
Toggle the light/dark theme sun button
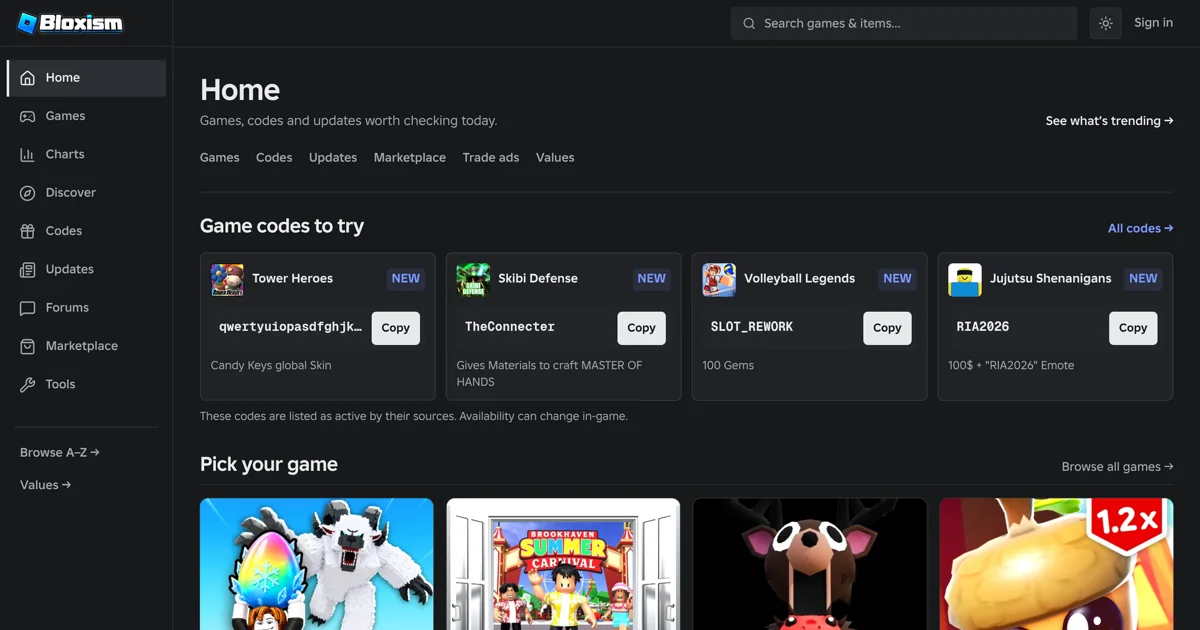(x=1105, y=23)
